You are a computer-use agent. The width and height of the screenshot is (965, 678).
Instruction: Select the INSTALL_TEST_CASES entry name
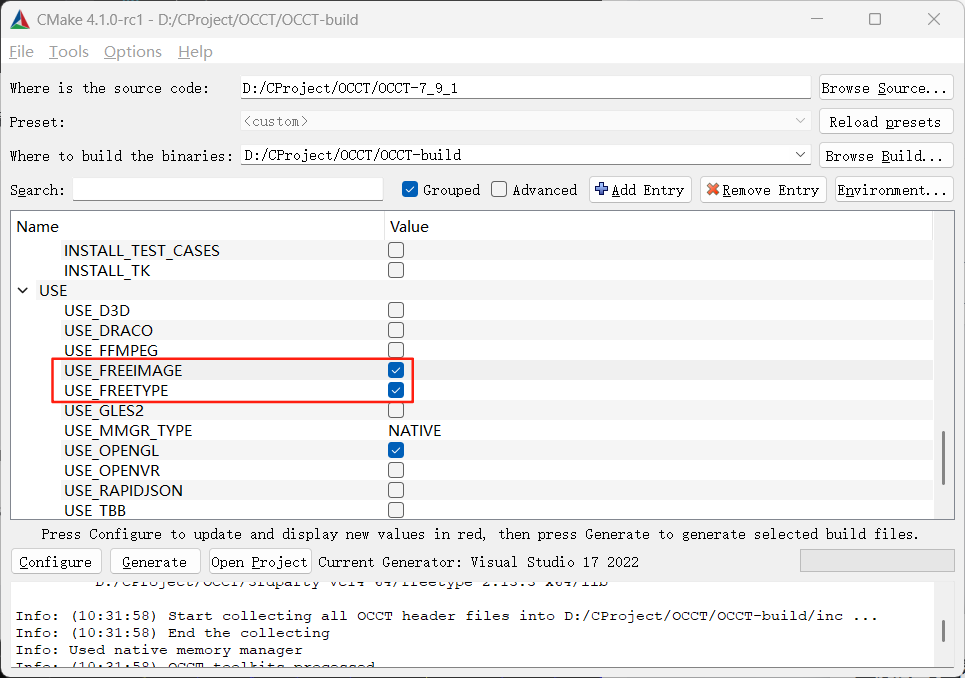coord(142,250)
